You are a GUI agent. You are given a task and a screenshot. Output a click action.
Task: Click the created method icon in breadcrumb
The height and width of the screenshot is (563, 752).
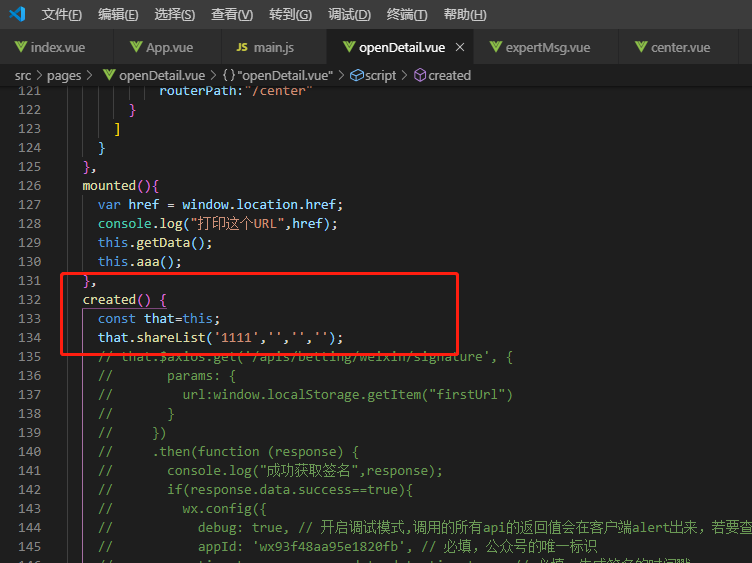pyautogui.click(x=420, y=75)
